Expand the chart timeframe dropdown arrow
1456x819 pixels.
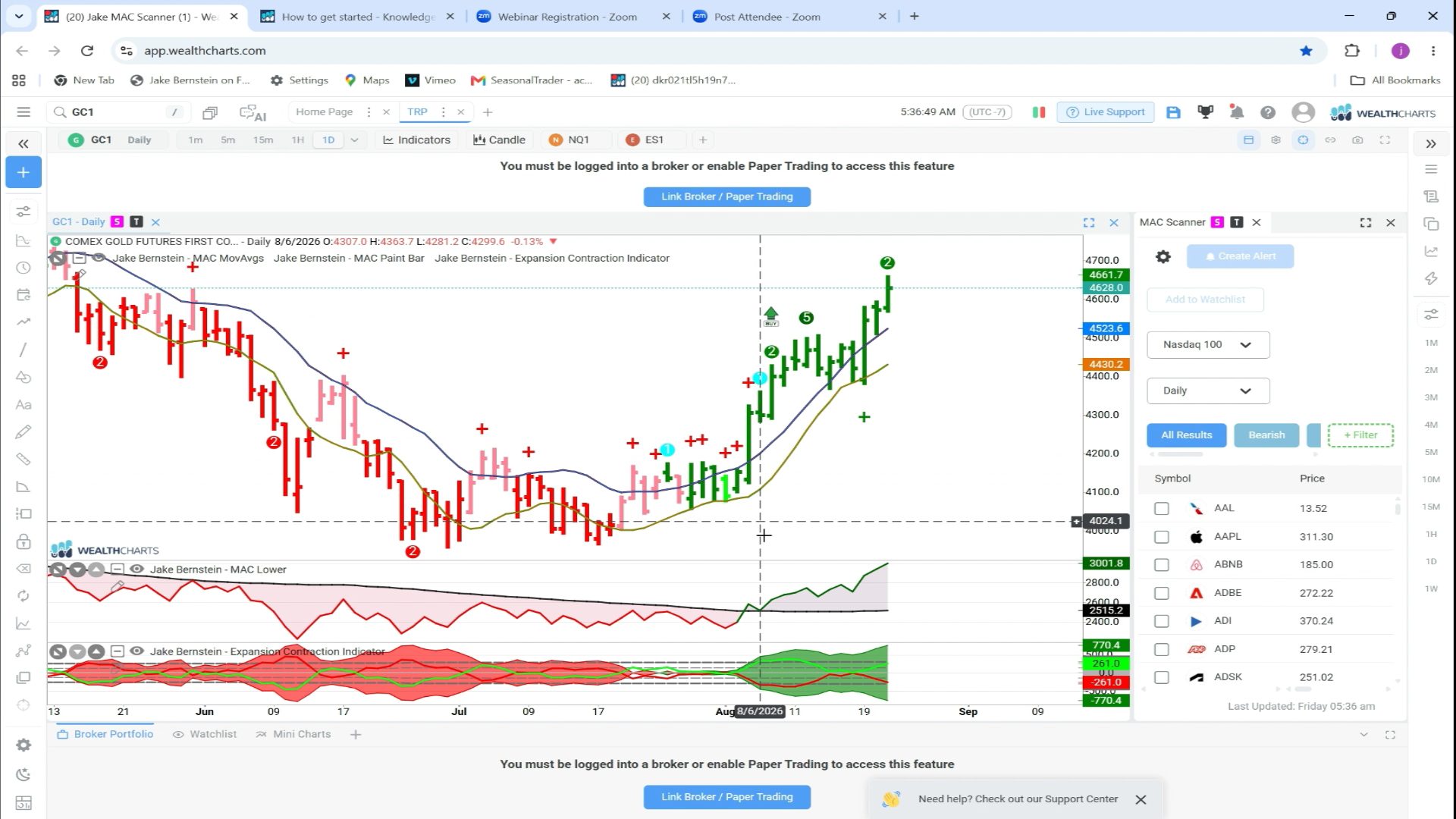pos(354,140)
